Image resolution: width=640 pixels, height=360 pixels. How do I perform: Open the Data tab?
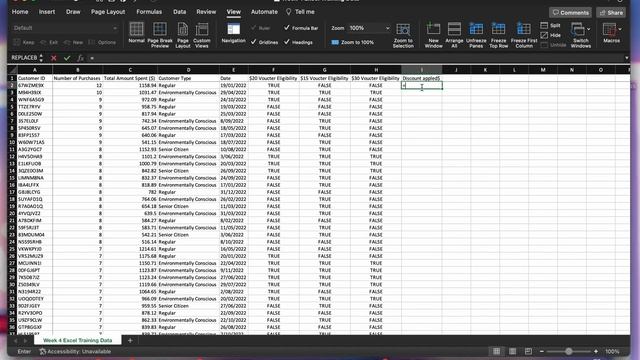179,12
